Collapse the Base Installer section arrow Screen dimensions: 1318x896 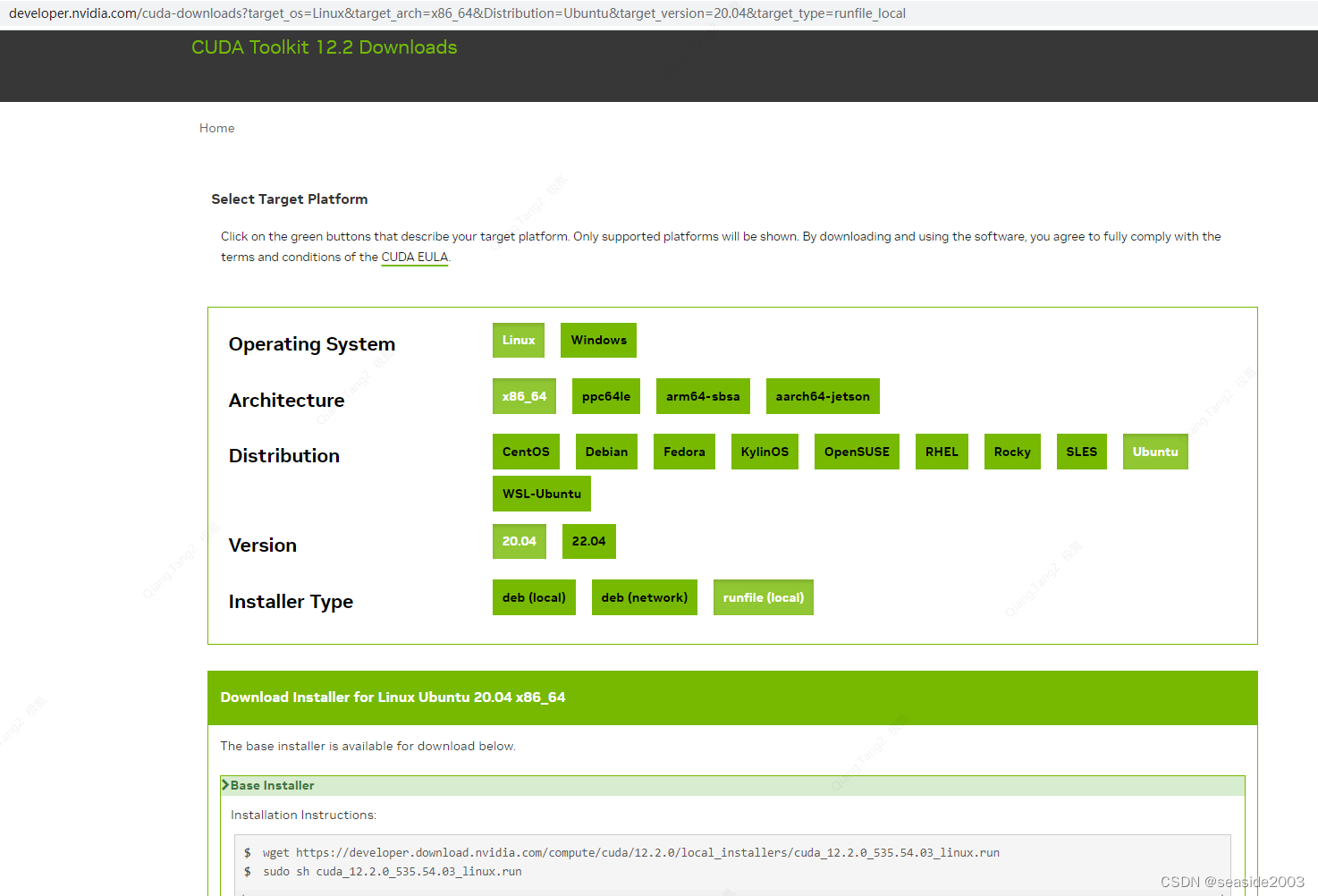coord(226,785)
